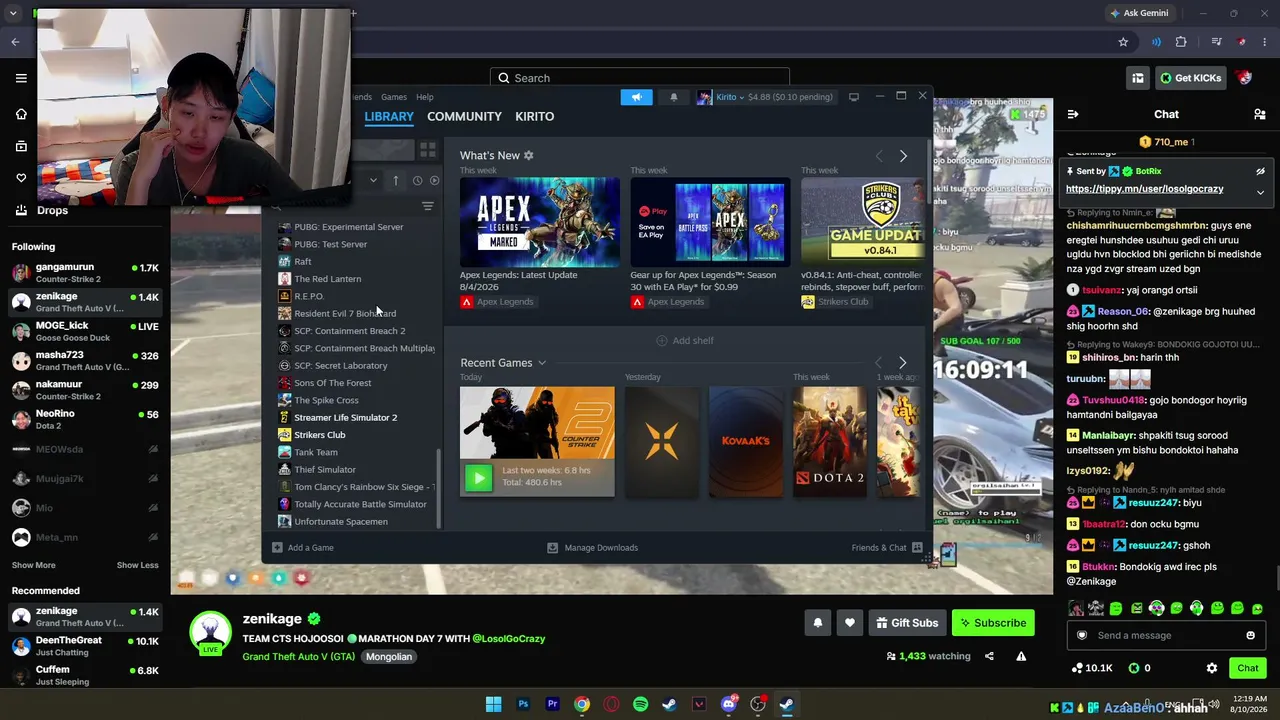This screenshot has width=1280, height=720.
Task: Open the chat users list icon
Action: point(1260,114)
